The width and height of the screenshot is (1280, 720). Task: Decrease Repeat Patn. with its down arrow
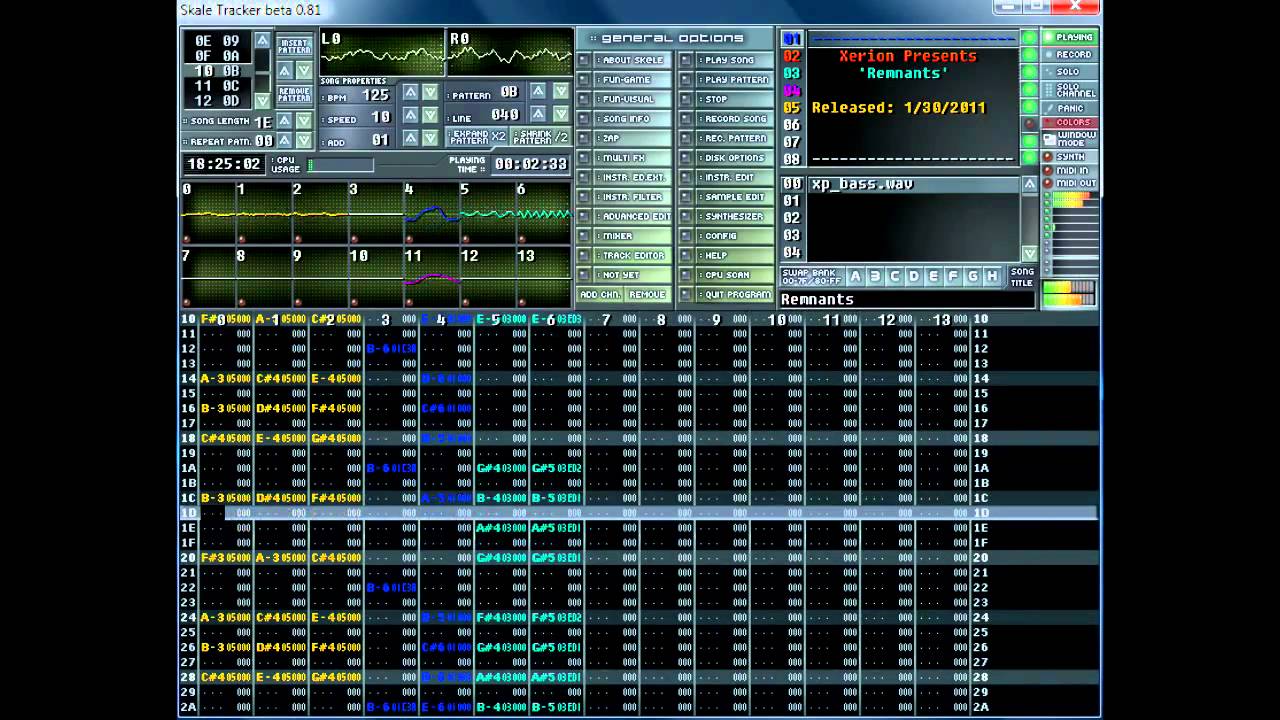coord(303,141)
